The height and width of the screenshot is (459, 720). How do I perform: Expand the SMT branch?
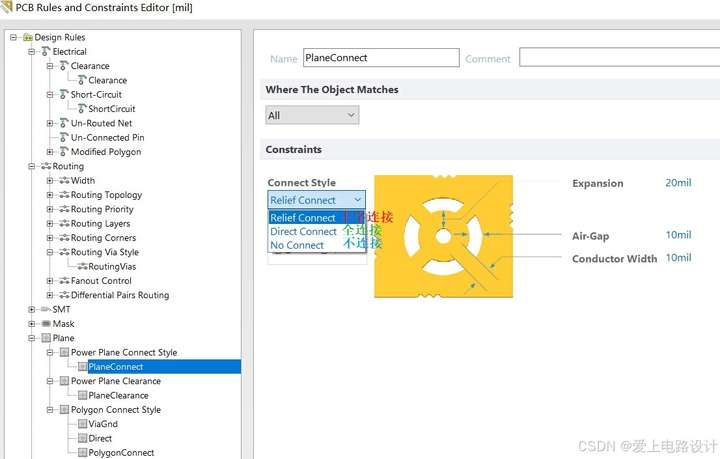click(x=31, y=309)
